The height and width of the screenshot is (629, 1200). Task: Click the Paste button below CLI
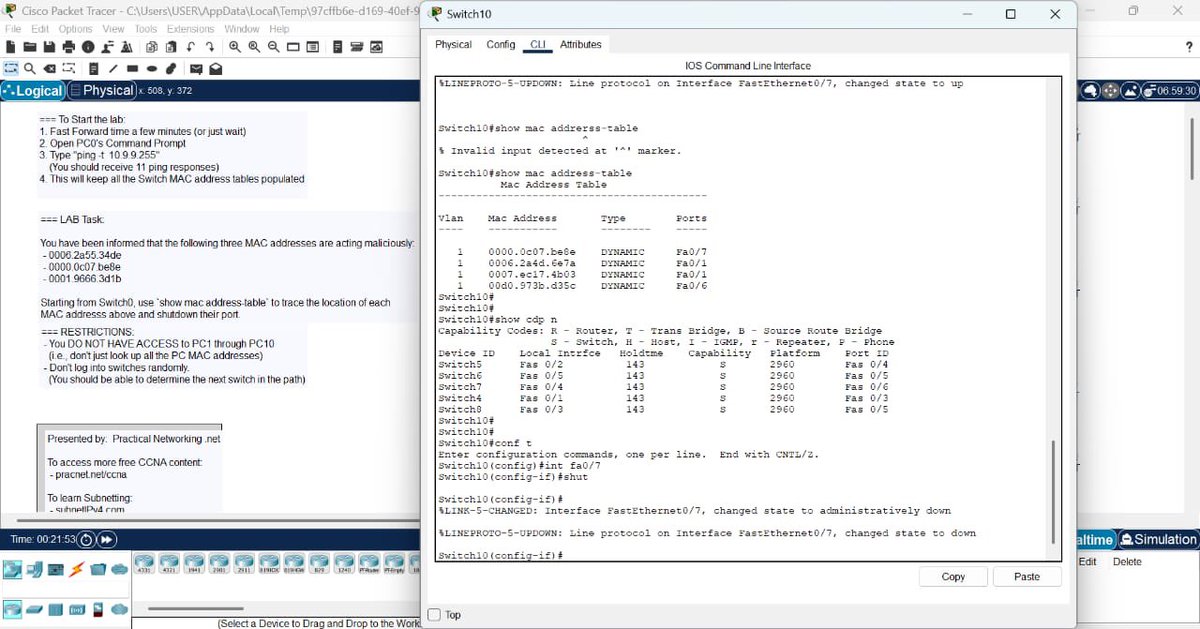[x=1027, y=576]
